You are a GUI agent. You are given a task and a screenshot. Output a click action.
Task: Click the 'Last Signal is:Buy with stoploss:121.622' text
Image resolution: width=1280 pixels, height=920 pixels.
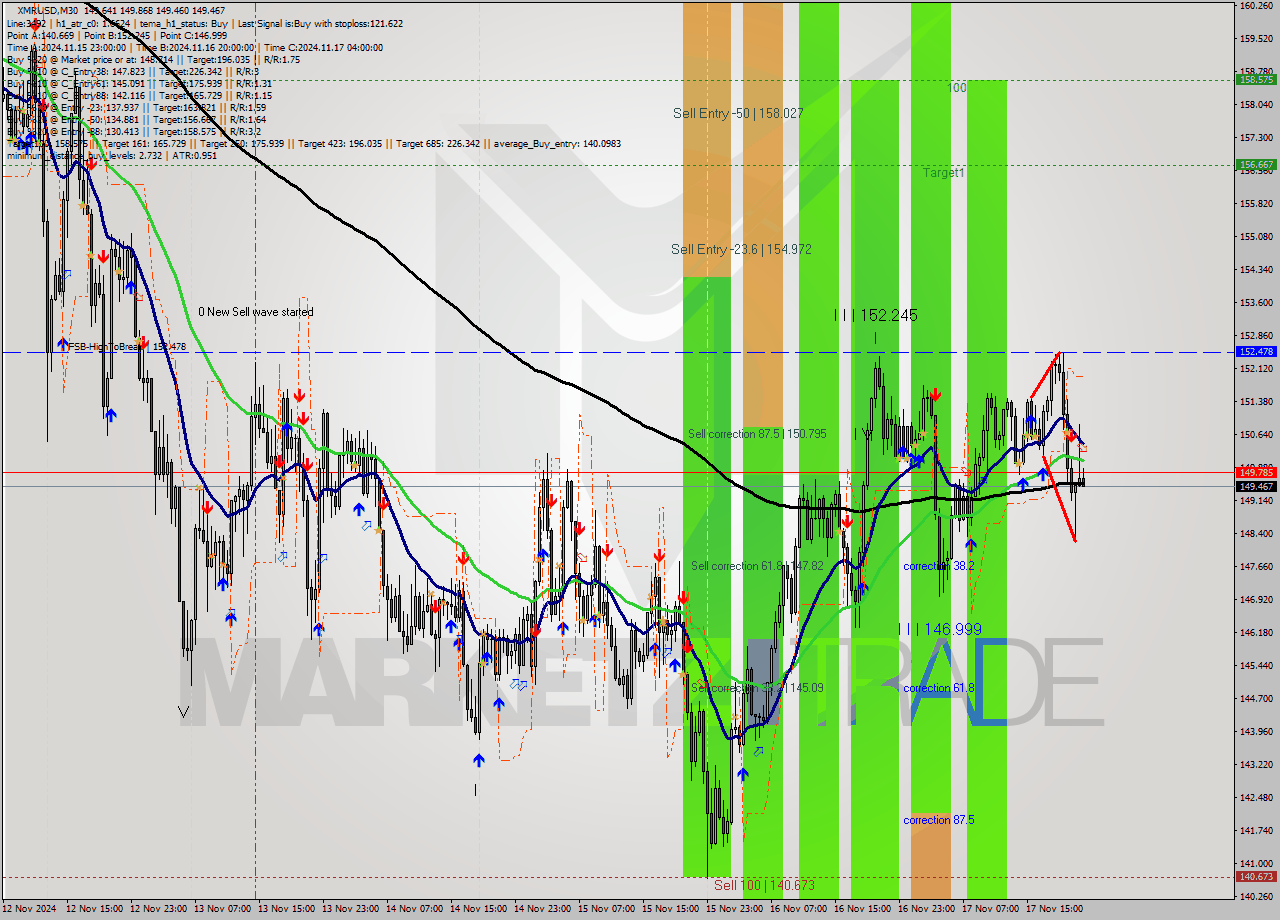[x=320, y=23]
